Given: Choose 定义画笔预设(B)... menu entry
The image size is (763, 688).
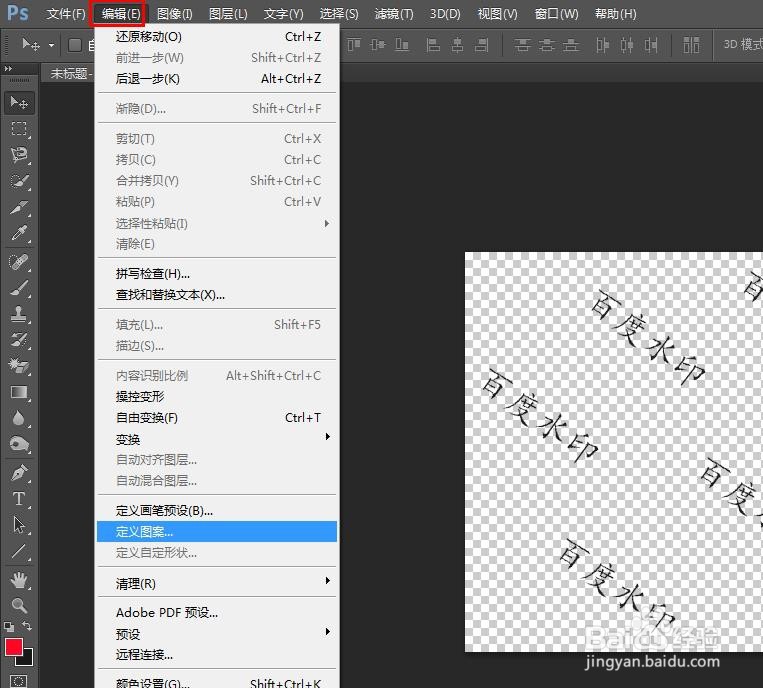Looking at the screenshot, I should 217,511.
